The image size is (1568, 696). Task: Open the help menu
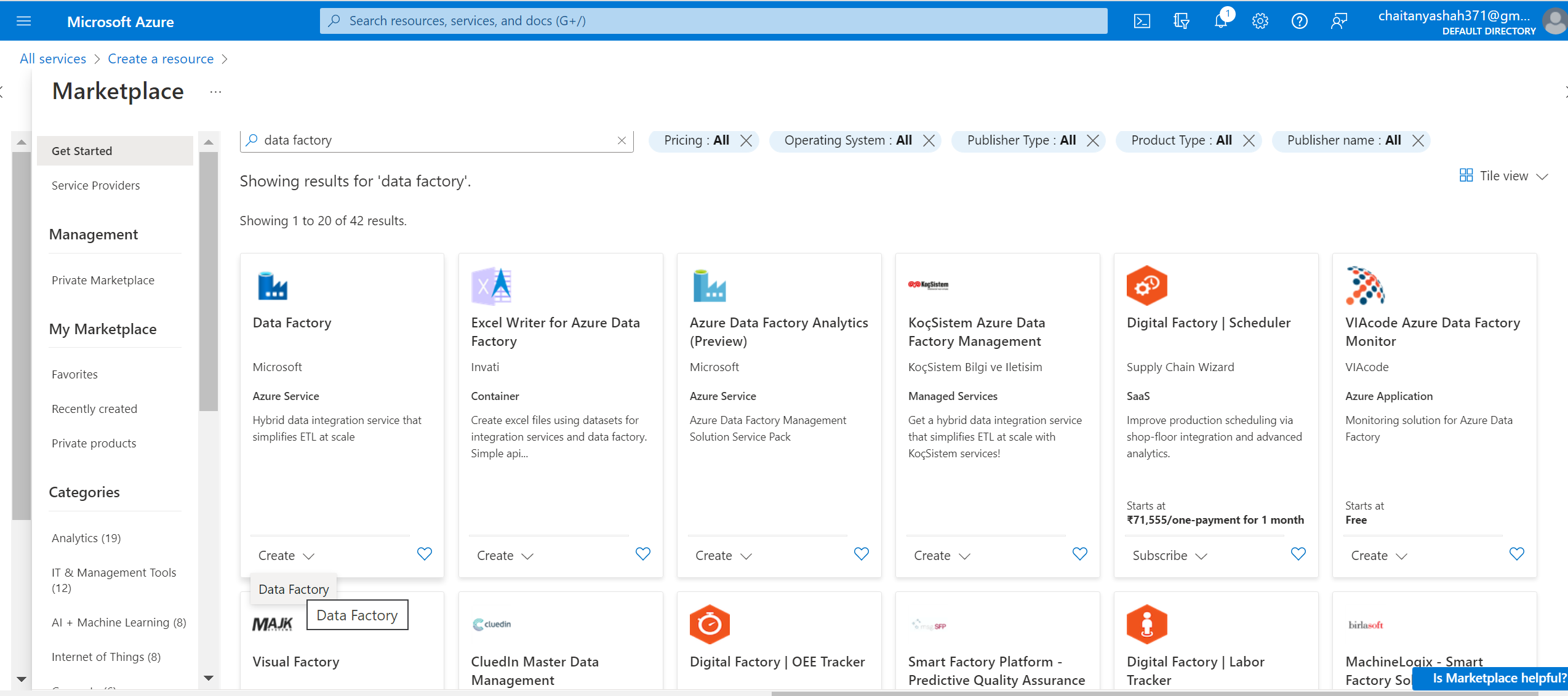click(x=1300, y=20)
